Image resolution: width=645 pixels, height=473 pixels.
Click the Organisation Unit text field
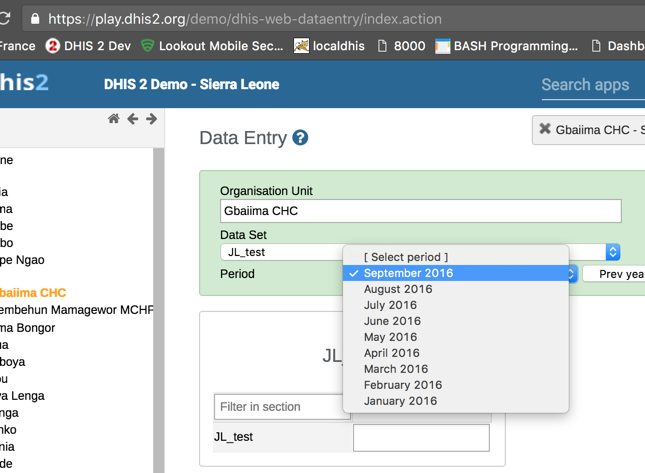pos(420,211)
